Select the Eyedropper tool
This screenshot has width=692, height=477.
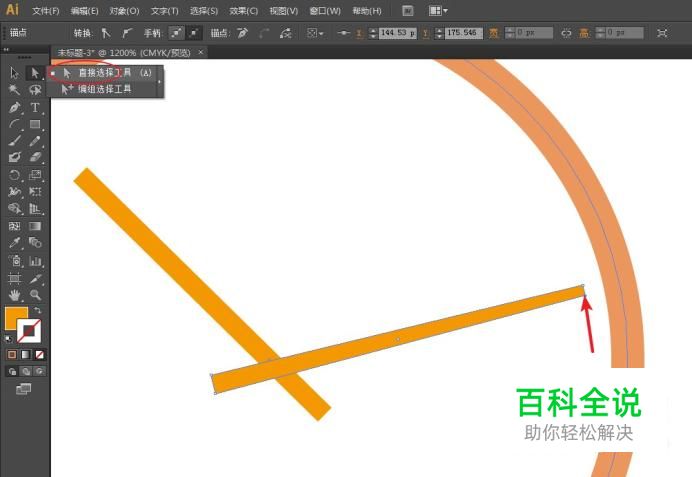(x=14, y=243)
